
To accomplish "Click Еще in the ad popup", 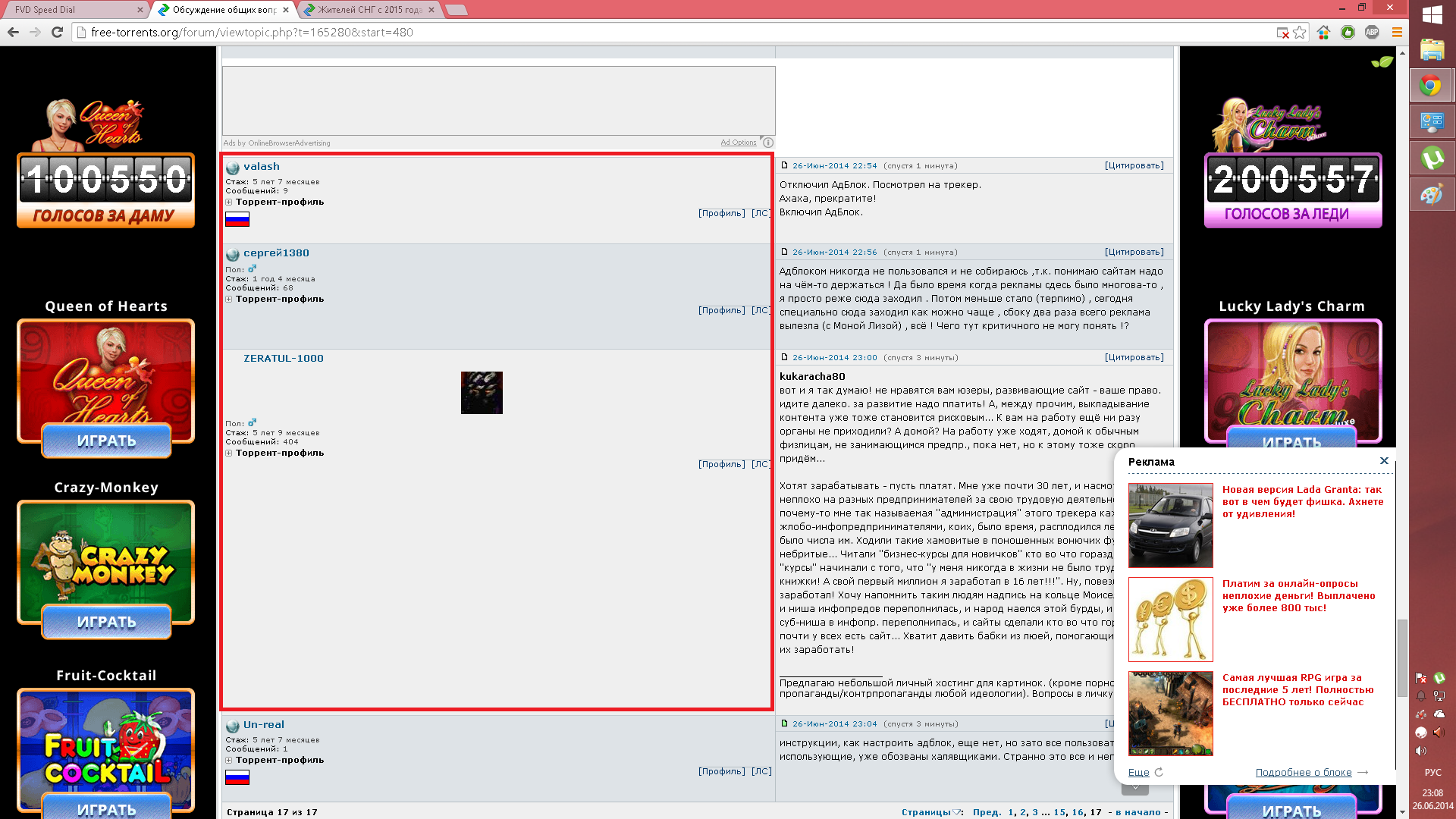I will click(1138, 773).
